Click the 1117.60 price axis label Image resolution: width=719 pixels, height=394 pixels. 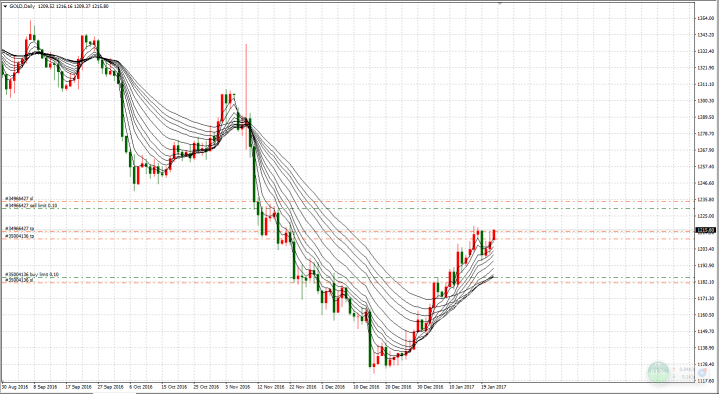point(706,381)
